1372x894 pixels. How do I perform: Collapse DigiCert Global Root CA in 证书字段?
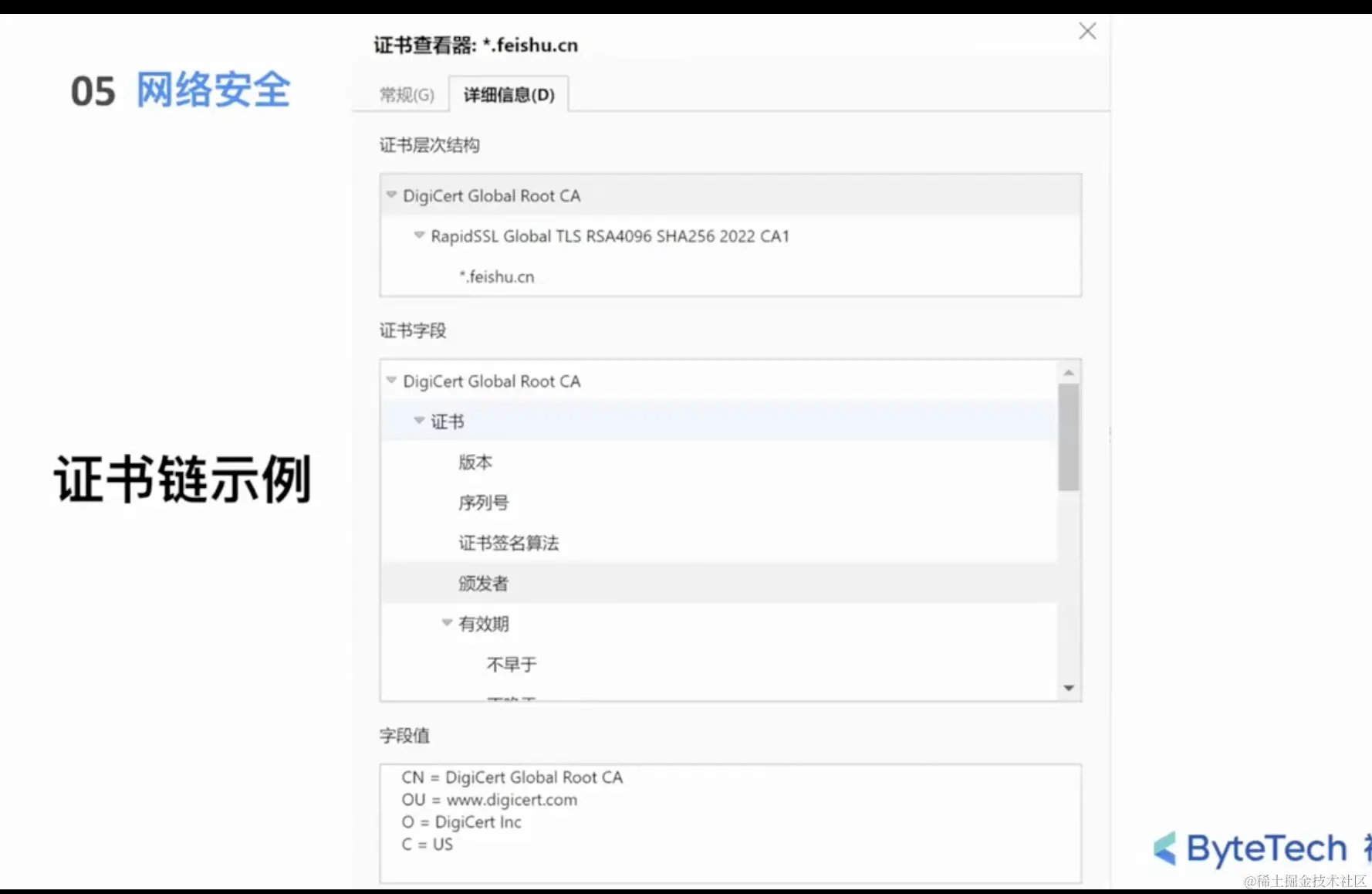click(391, 380)
